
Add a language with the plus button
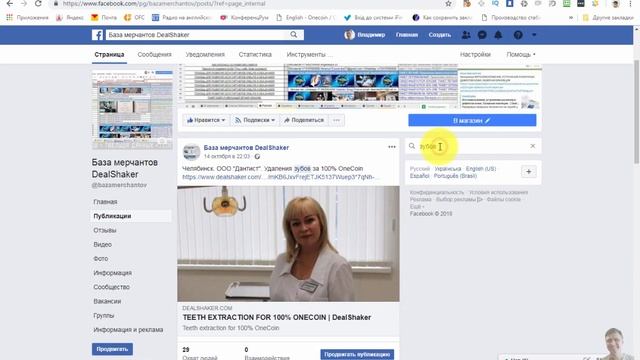(529, 172)
